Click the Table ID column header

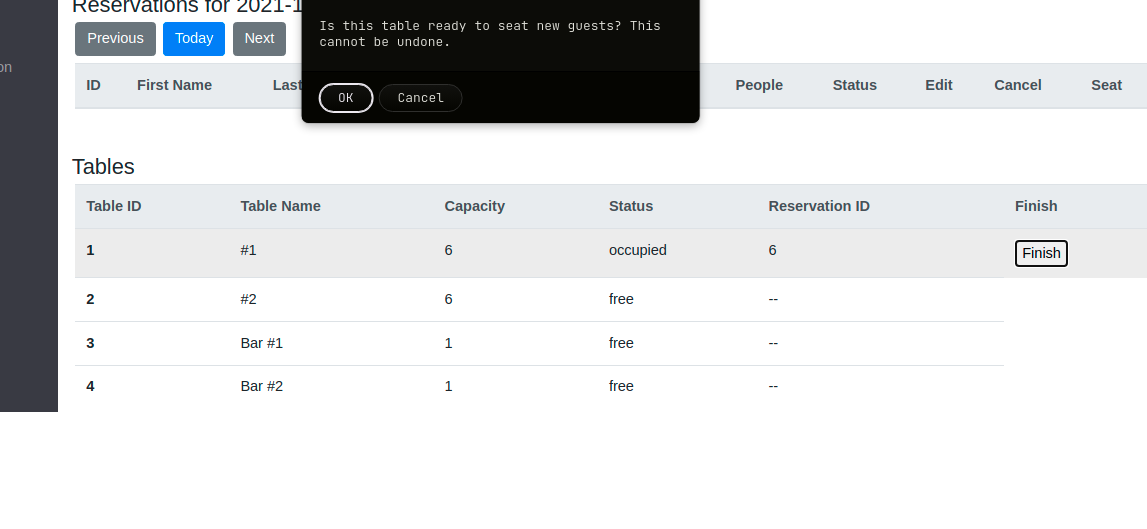(x=113, y=206)
